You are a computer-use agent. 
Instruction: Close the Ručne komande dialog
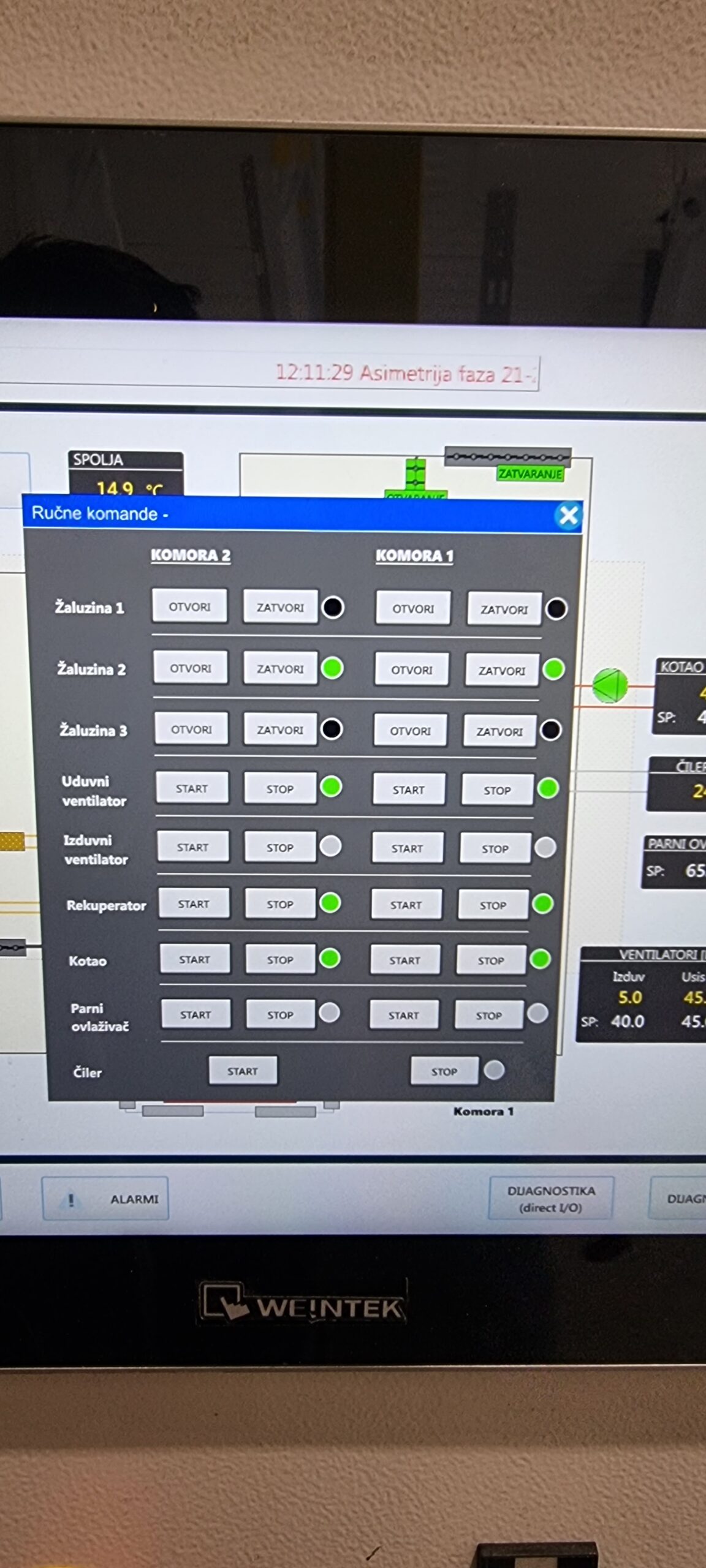point(568,515)
